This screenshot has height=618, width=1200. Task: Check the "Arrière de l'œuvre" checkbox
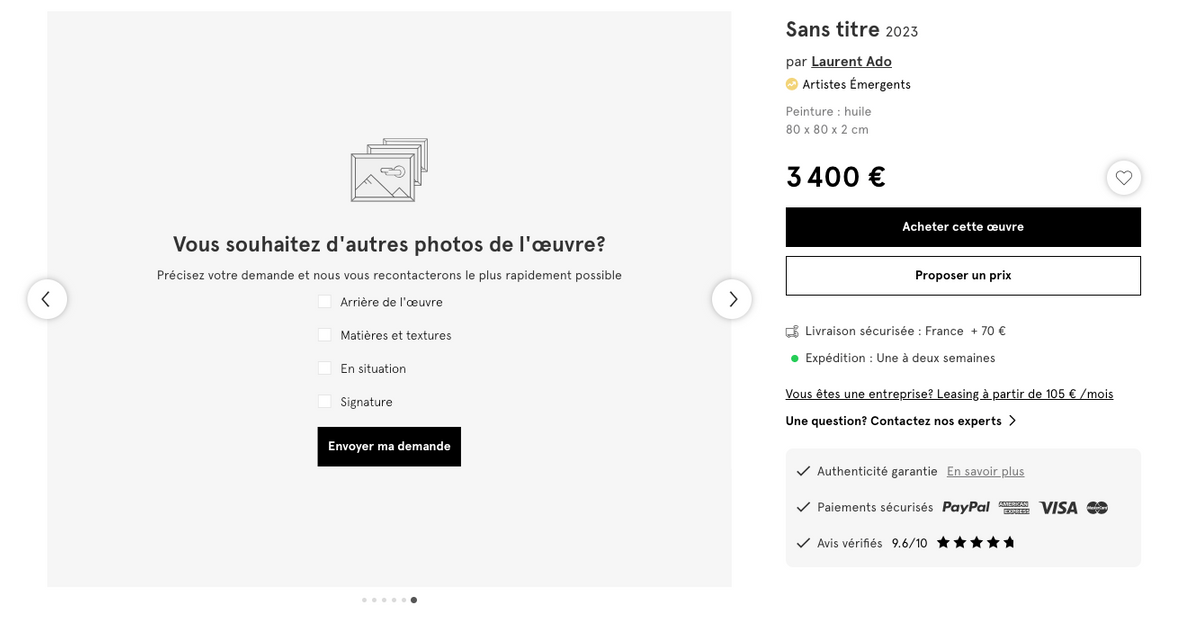pyautogui.click(x=324, y=302)
